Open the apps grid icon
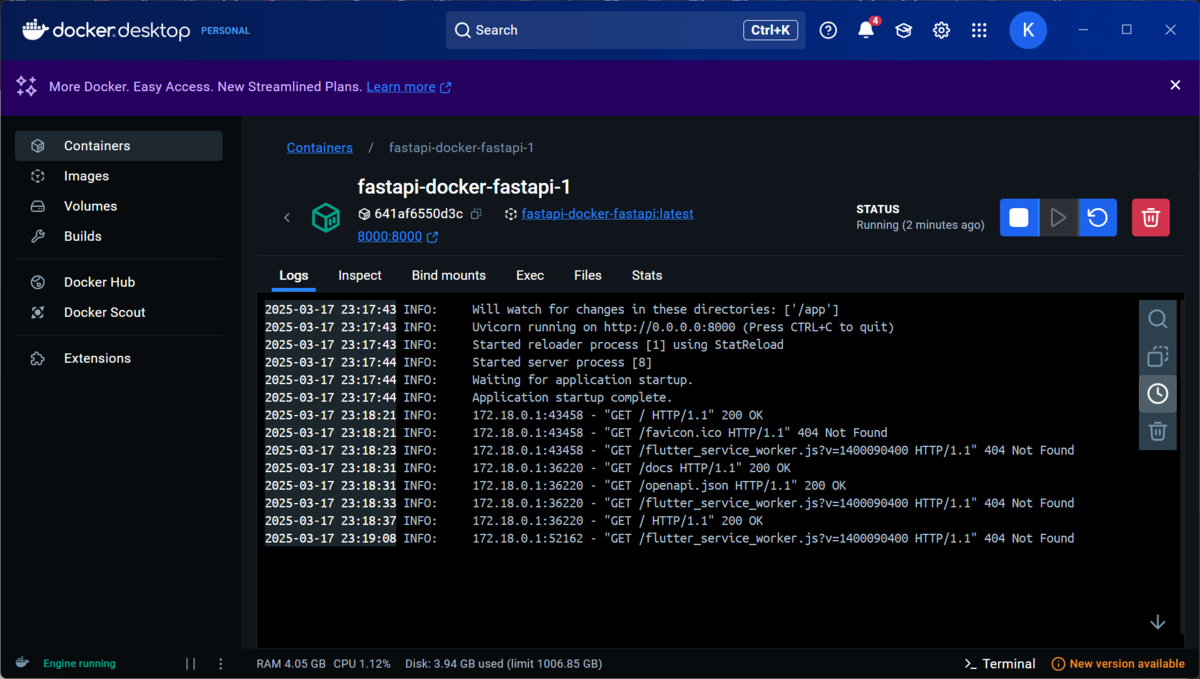 pyautogui.click(x=979, y=30)
